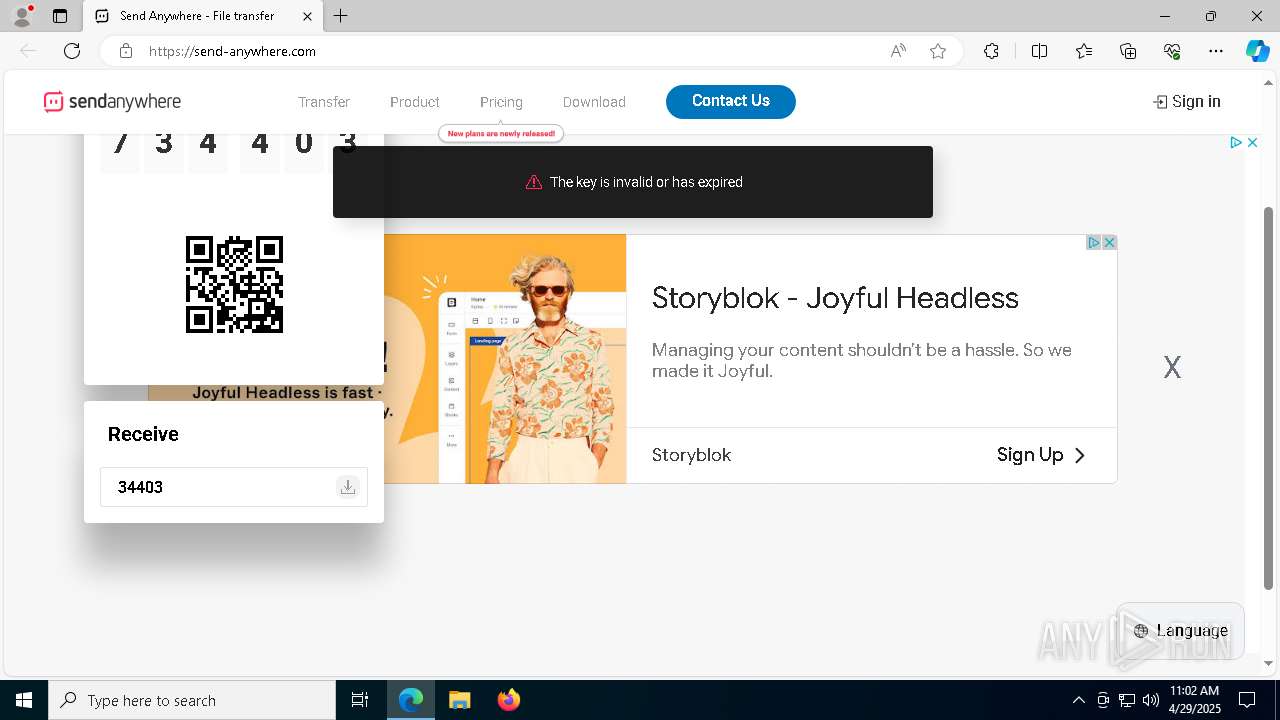
Task: Click the taskbar search box
Action: point(192,700)
